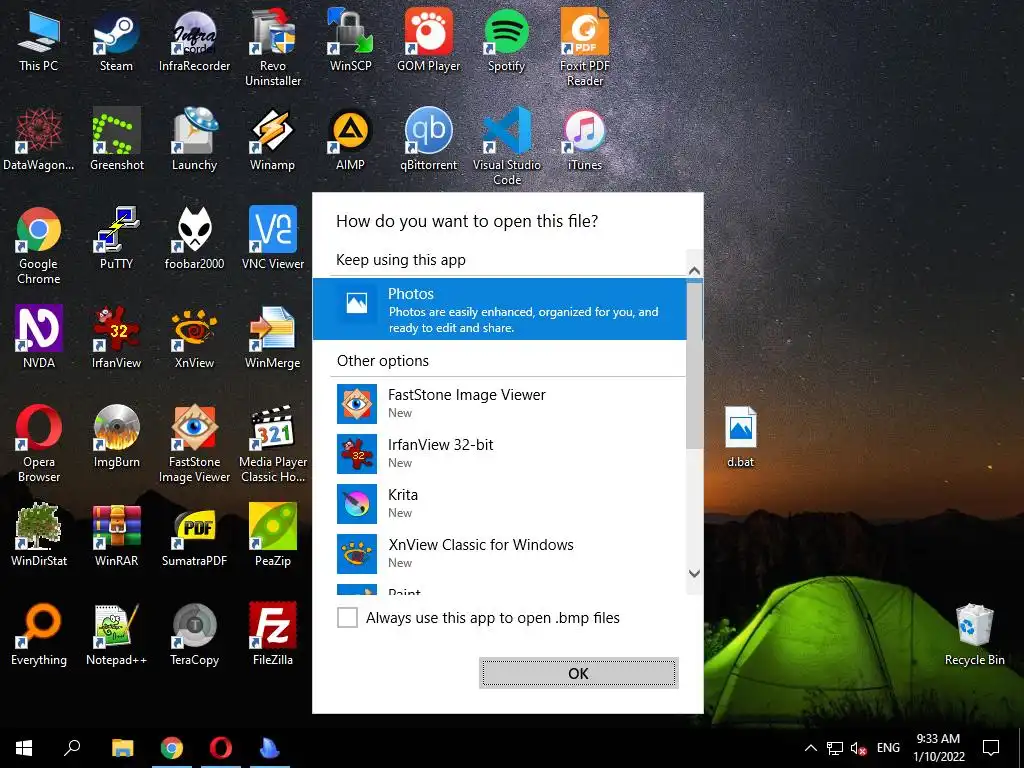The image size is (1024, 768).
Task: Select the Winamp desktop shortcut
Action: click(273, 140)
